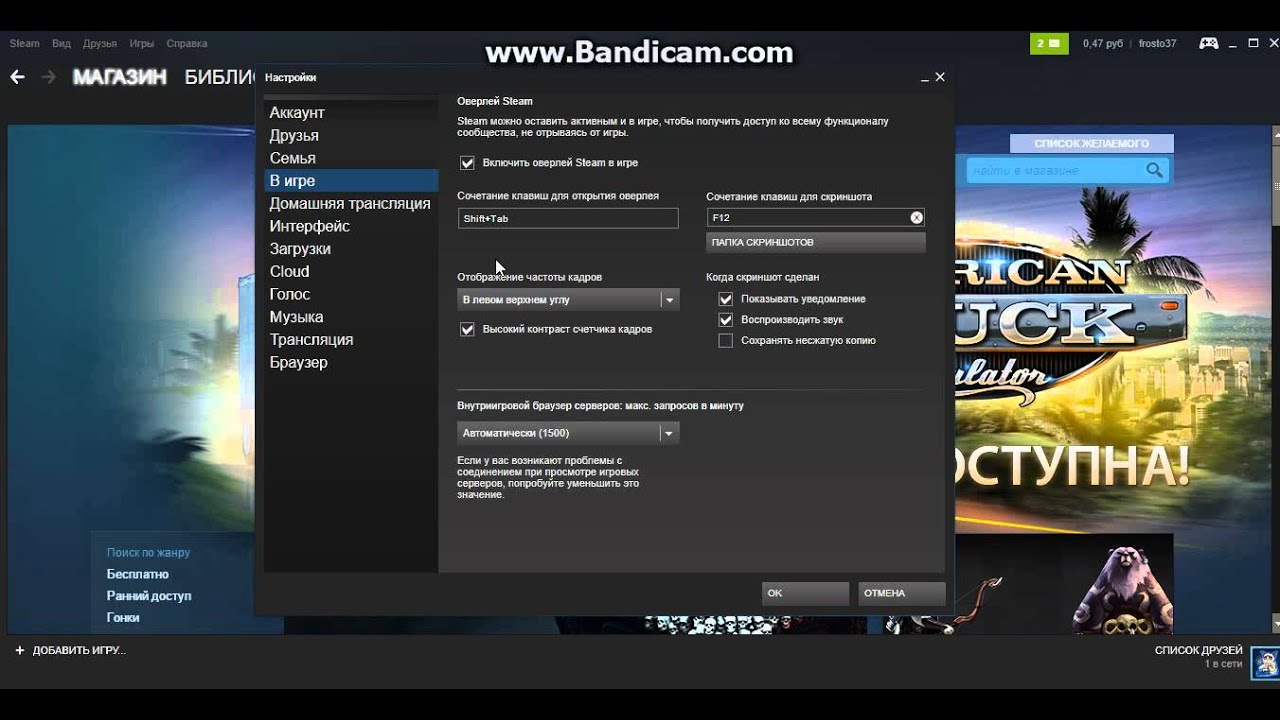Screen dimensions: 1280x720
Task: Toggle Показывать уведомление checkbox
Action: (x=726, y=299)
